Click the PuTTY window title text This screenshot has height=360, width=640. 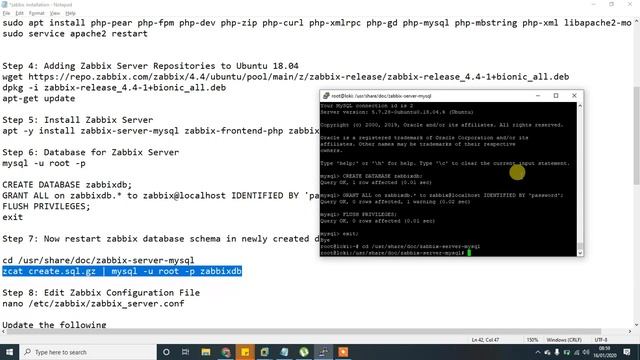click(x=381, y=96)
